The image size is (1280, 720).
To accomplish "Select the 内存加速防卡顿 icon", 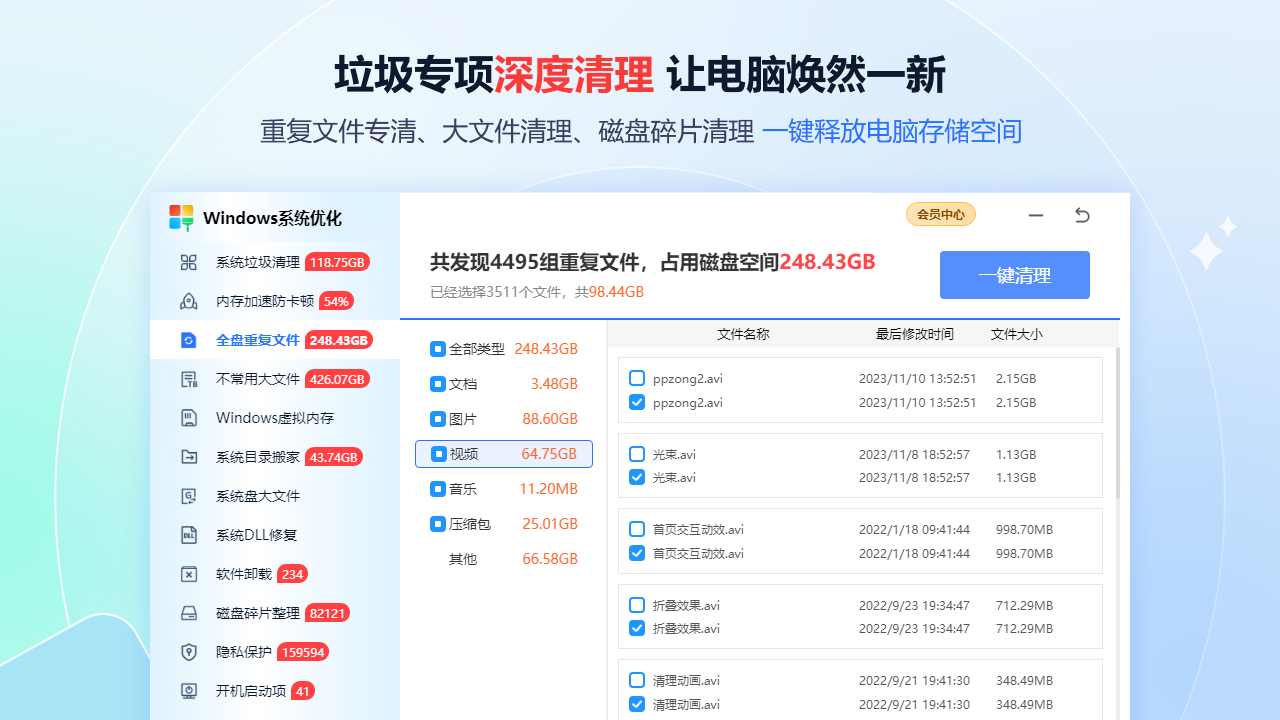I will (188, 300).
